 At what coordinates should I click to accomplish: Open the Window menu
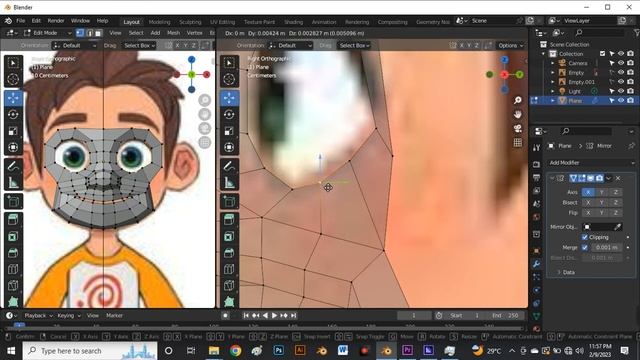(80, 21)
